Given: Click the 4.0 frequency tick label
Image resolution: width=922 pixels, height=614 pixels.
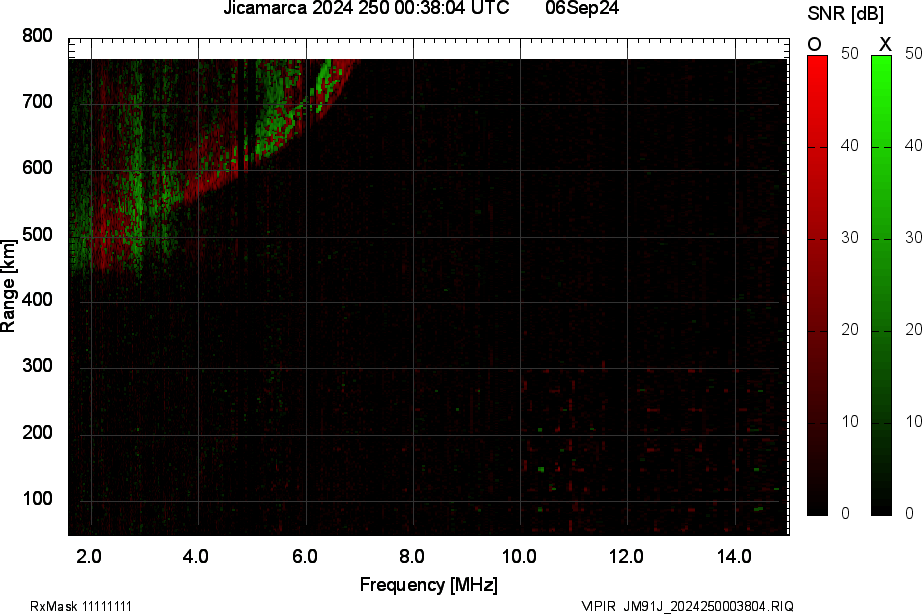Looking at the screenshot, I should [x=196, y=556].
